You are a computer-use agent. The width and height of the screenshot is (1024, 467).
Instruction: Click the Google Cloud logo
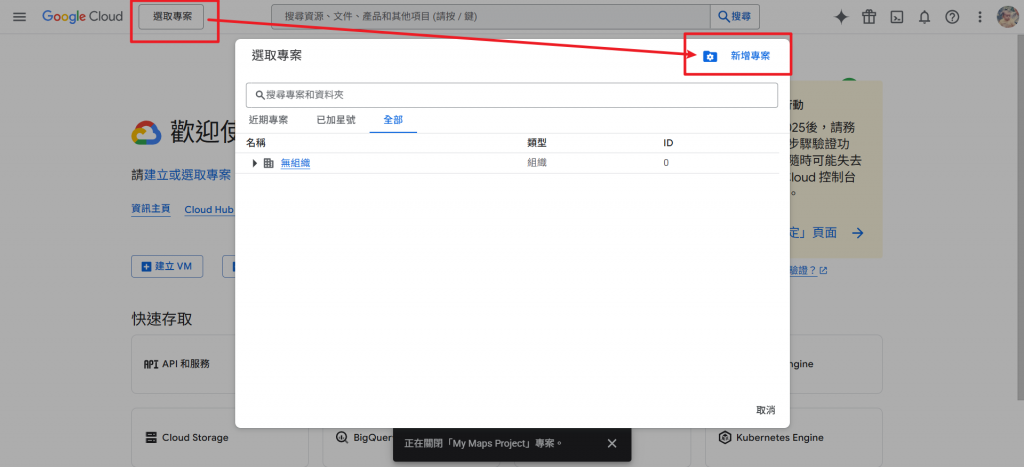pos(82,17)
